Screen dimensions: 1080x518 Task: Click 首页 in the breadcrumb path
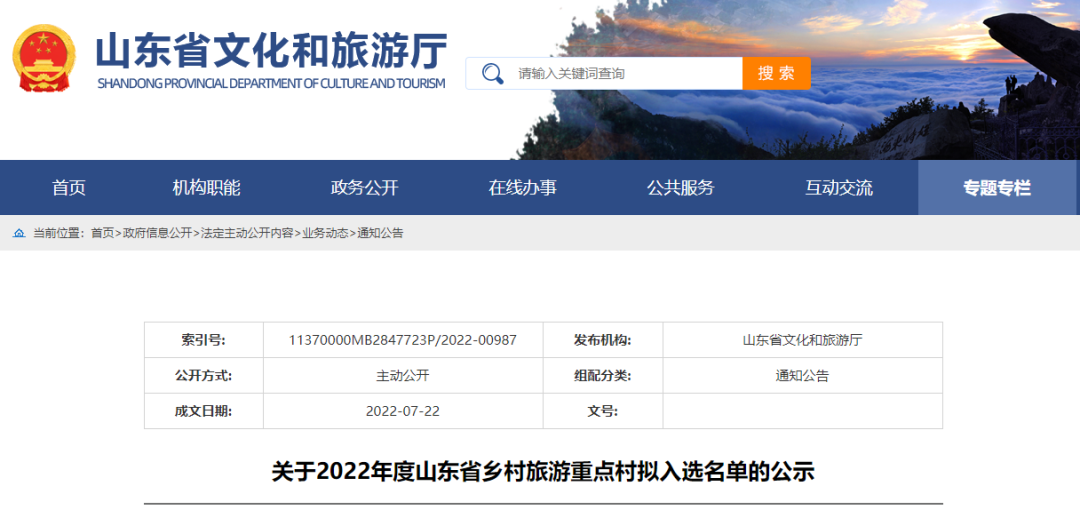[x=103, y=234]
